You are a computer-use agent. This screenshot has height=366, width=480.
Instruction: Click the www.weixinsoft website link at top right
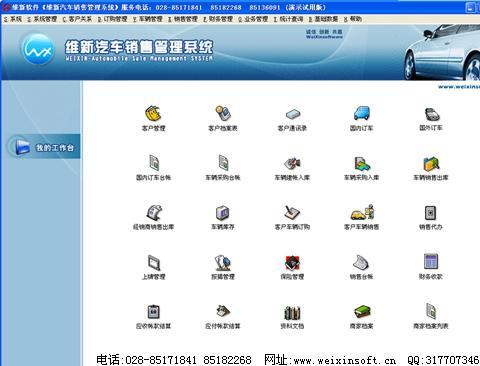tap(459, 87)
